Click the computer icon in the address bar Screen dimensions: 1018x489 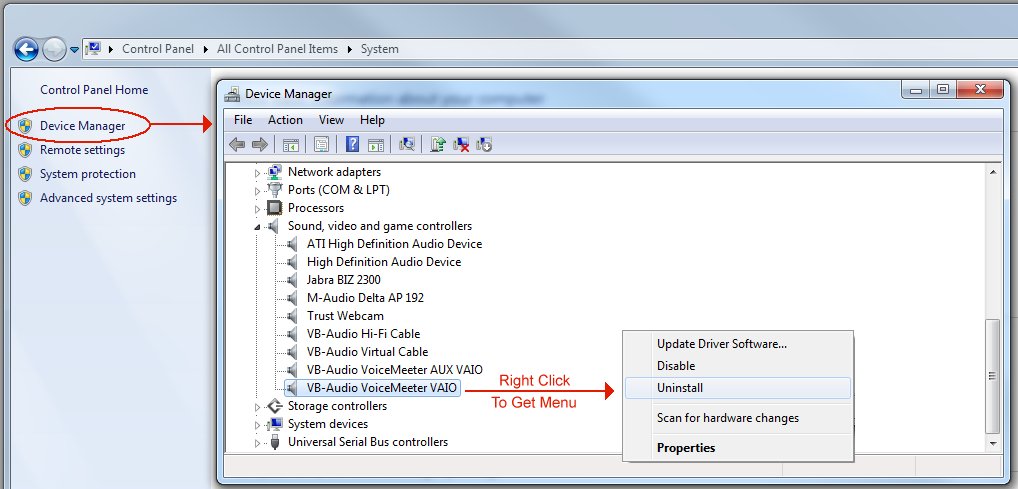93,49
